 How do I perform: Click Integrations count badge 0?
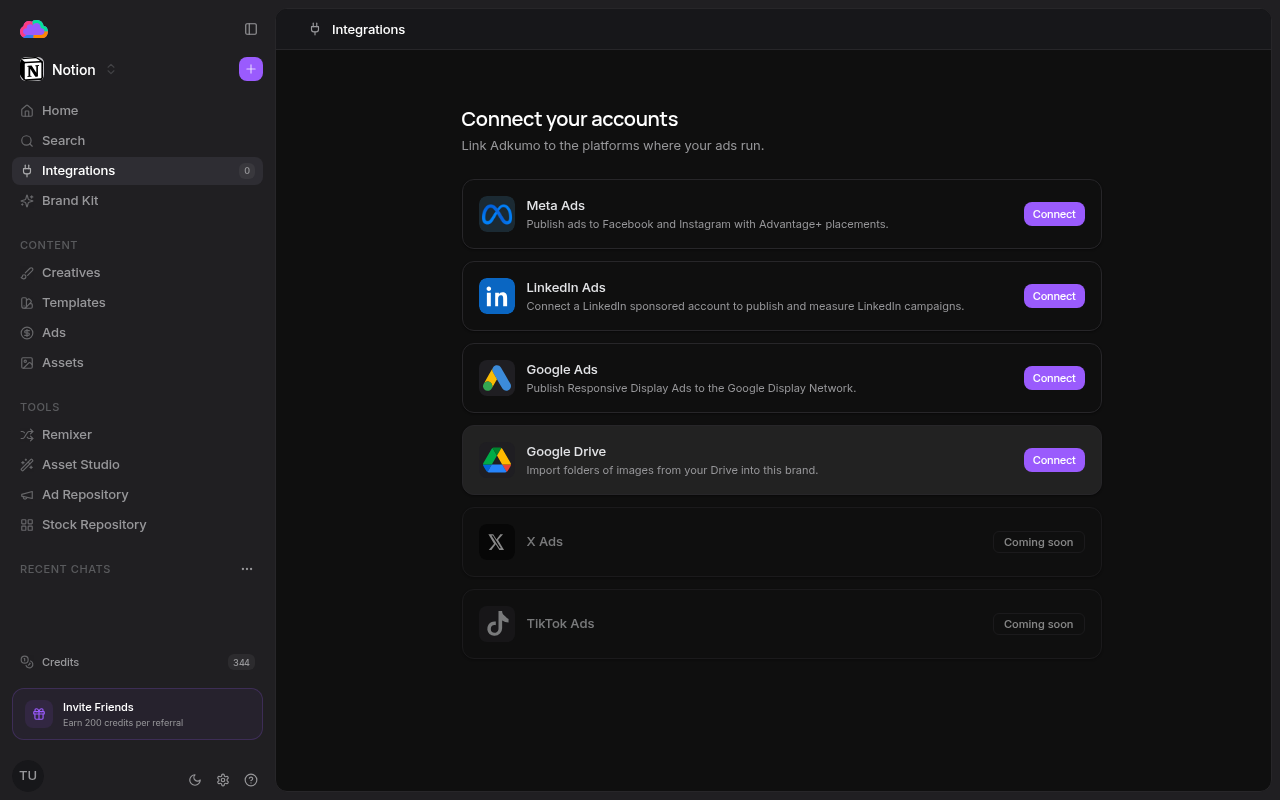click(247, 171)
